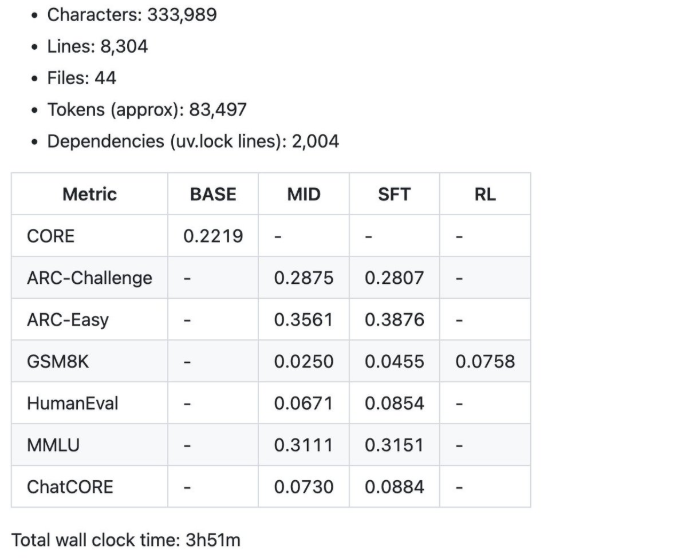
Task: Select the ARC-Easy SFT value 0.3876
Action: pyautogui.click(x=394, y=320)
